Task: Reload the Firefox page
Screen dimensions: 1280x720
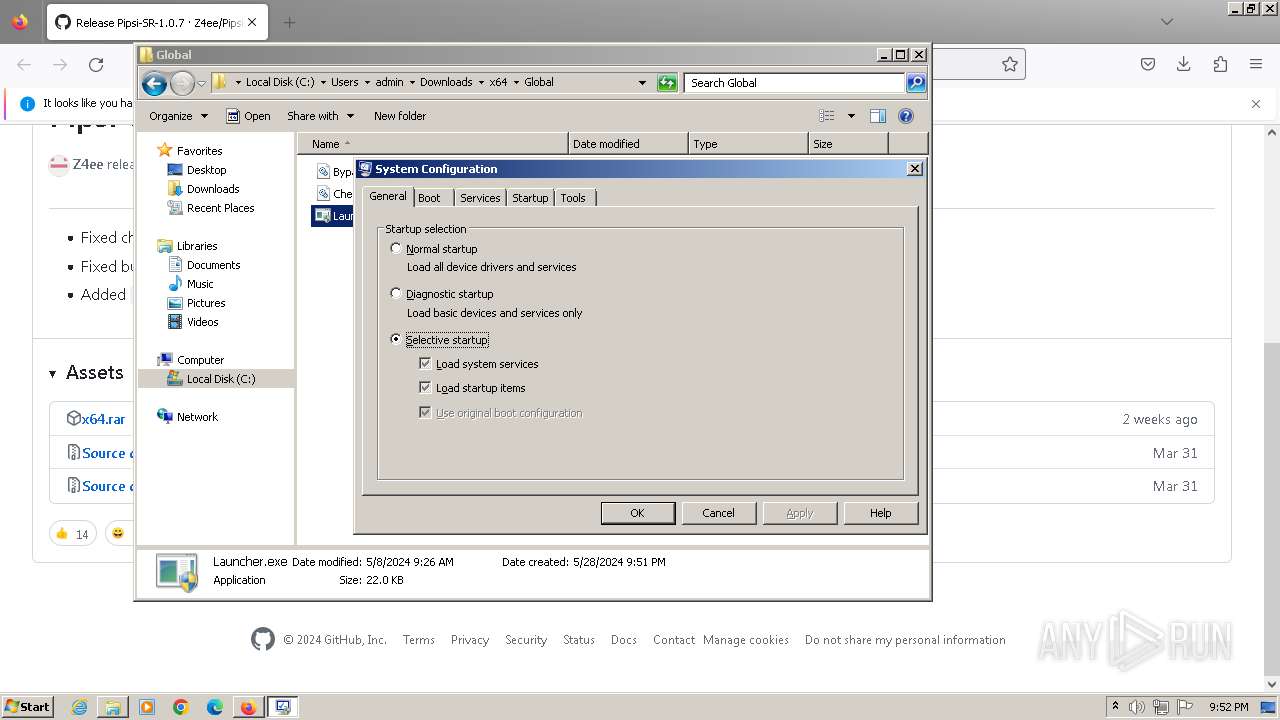Action: pos(96,65)
